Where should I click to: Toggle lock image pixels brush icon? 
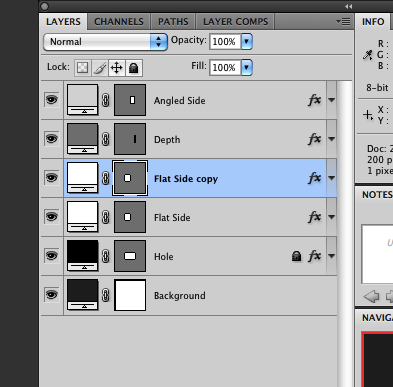100,68
